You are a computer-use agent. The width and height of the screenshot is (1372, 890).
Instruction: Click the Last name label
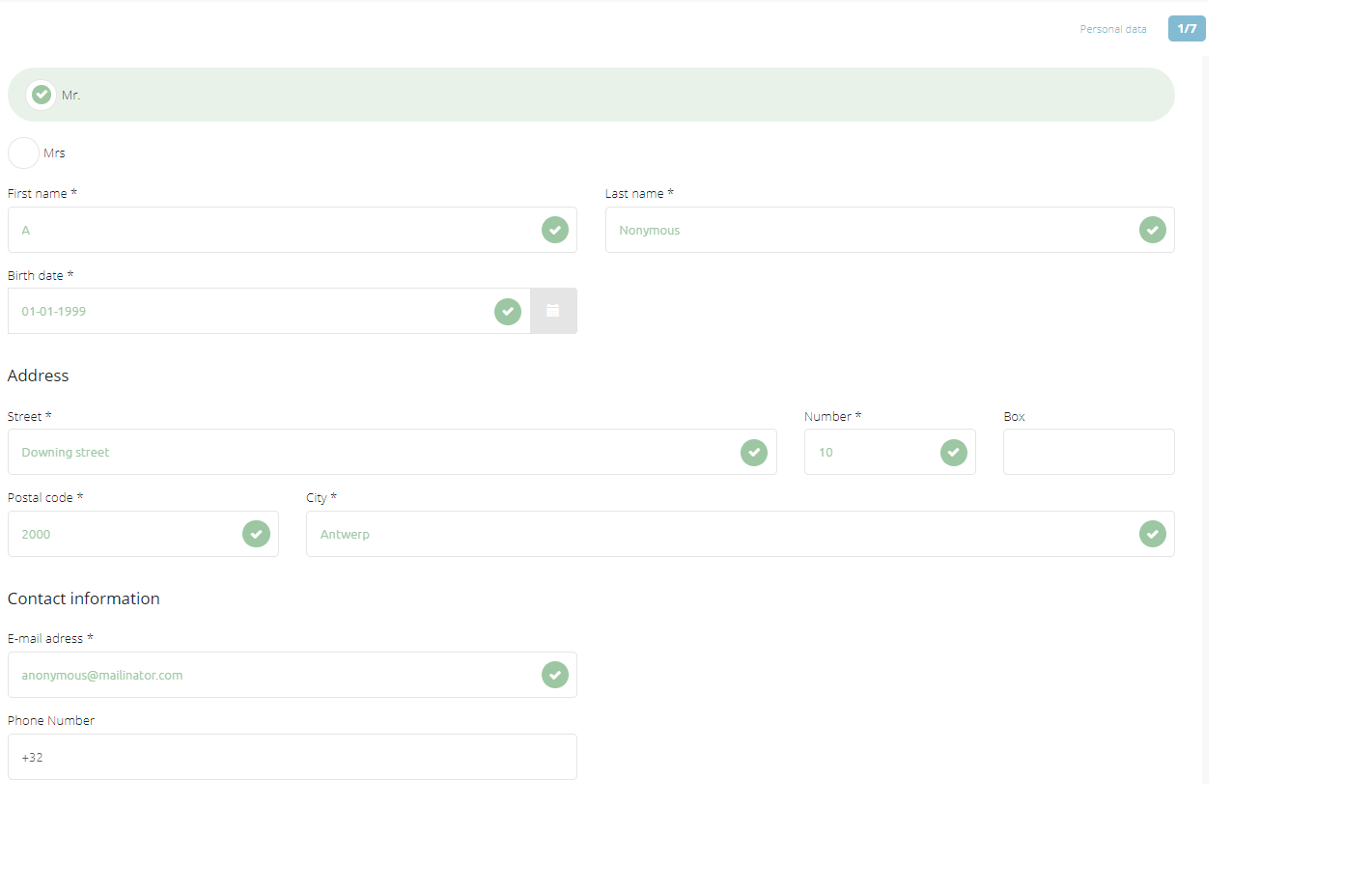tap(639, 193)
